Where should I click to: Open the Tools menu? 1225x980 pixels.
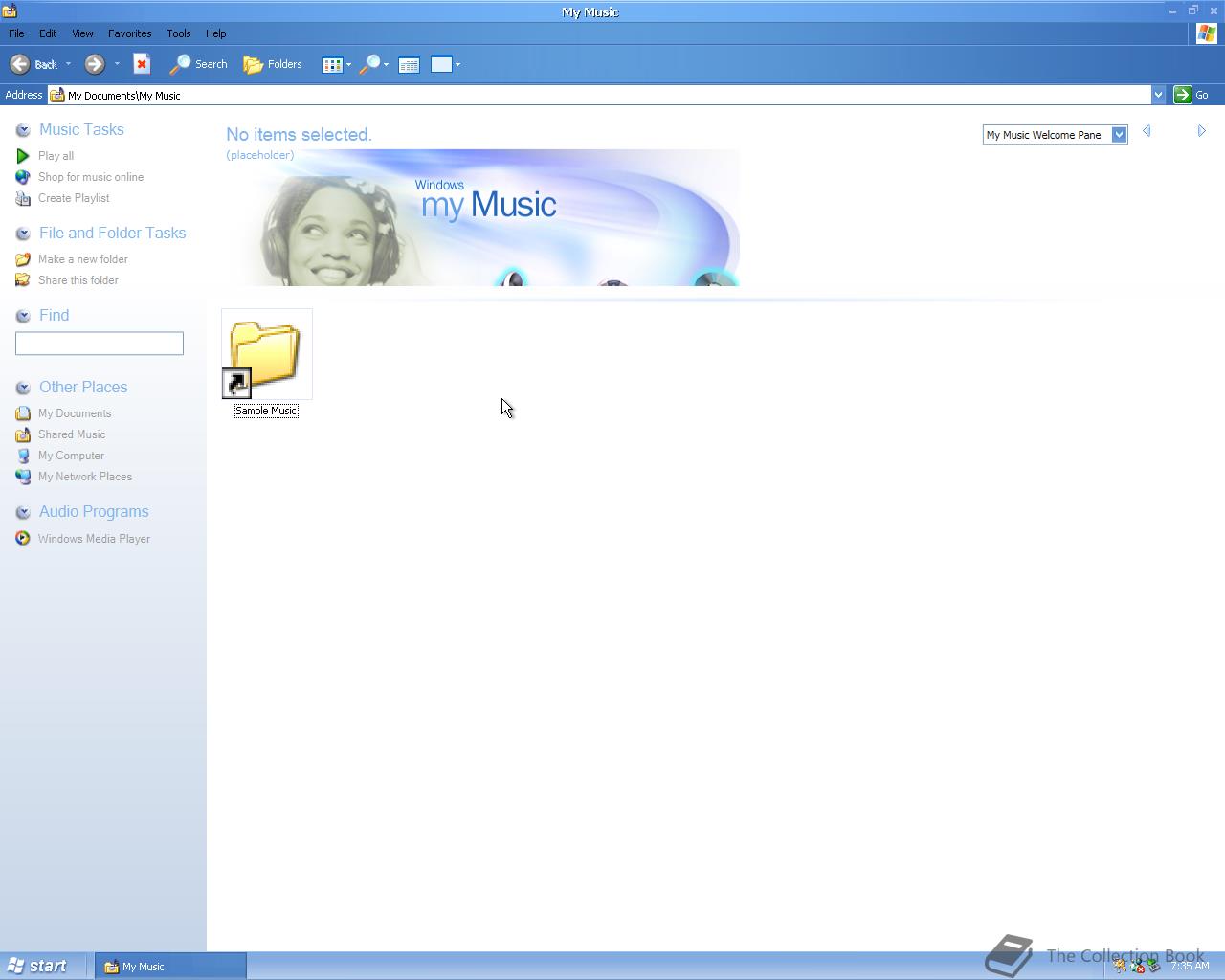[x=178, y=33]
